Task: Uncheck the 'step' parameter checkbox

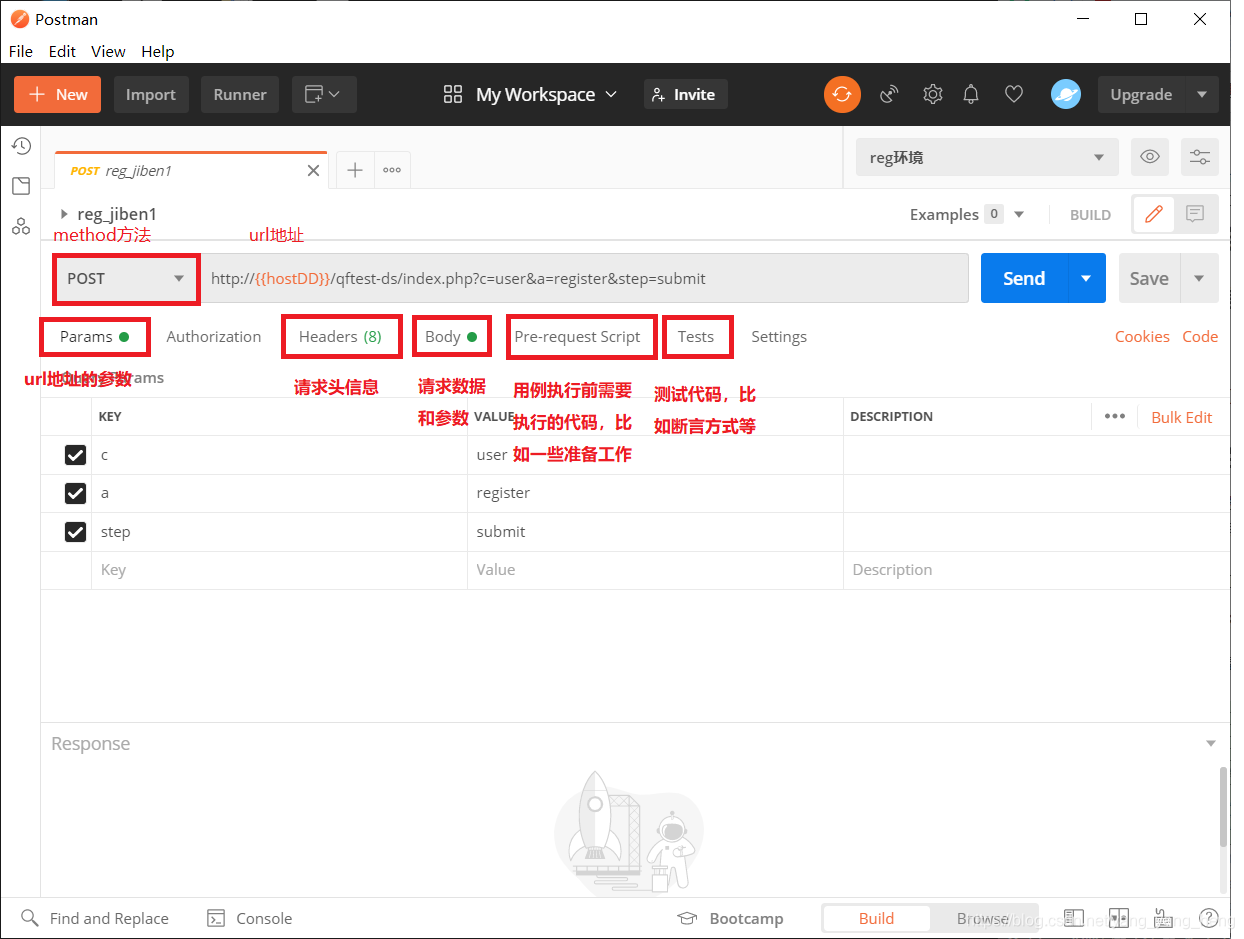Action: [75, 532]
